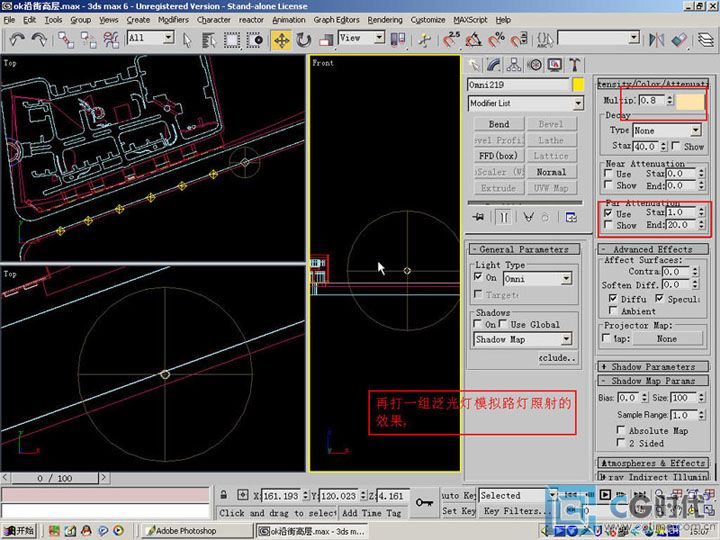Select the Select and Link tool

[x=65, y=39]
